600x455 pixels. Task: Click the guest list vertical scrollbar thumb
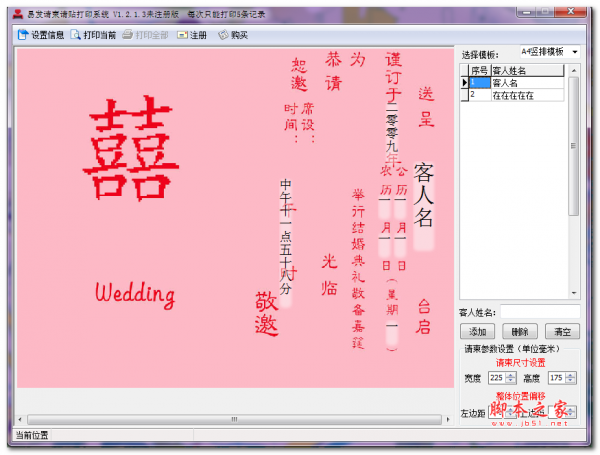pyautogui.click(x=573, y=146)
